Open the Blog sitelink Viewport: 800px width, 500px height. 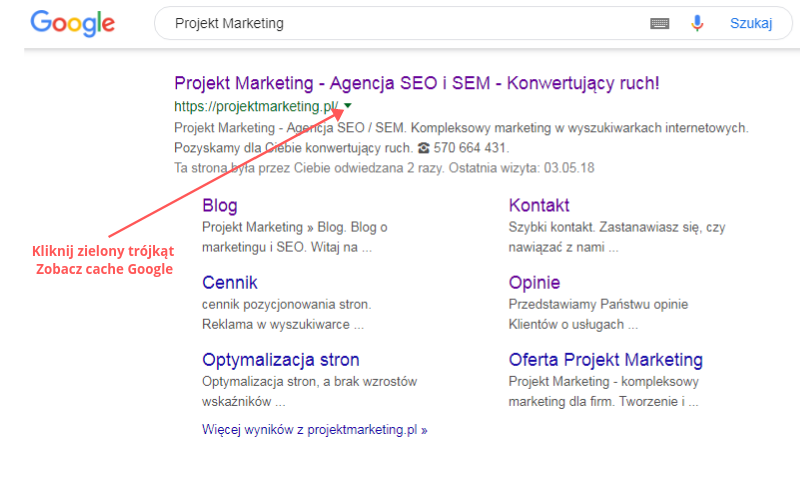[219, 206]
